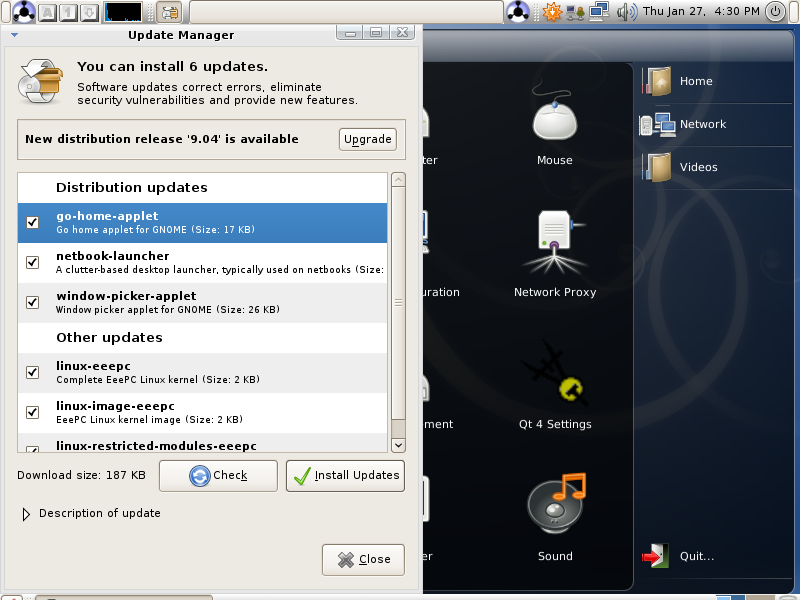Uncheck the linux-eeepc update checkbox

[32, 372]
